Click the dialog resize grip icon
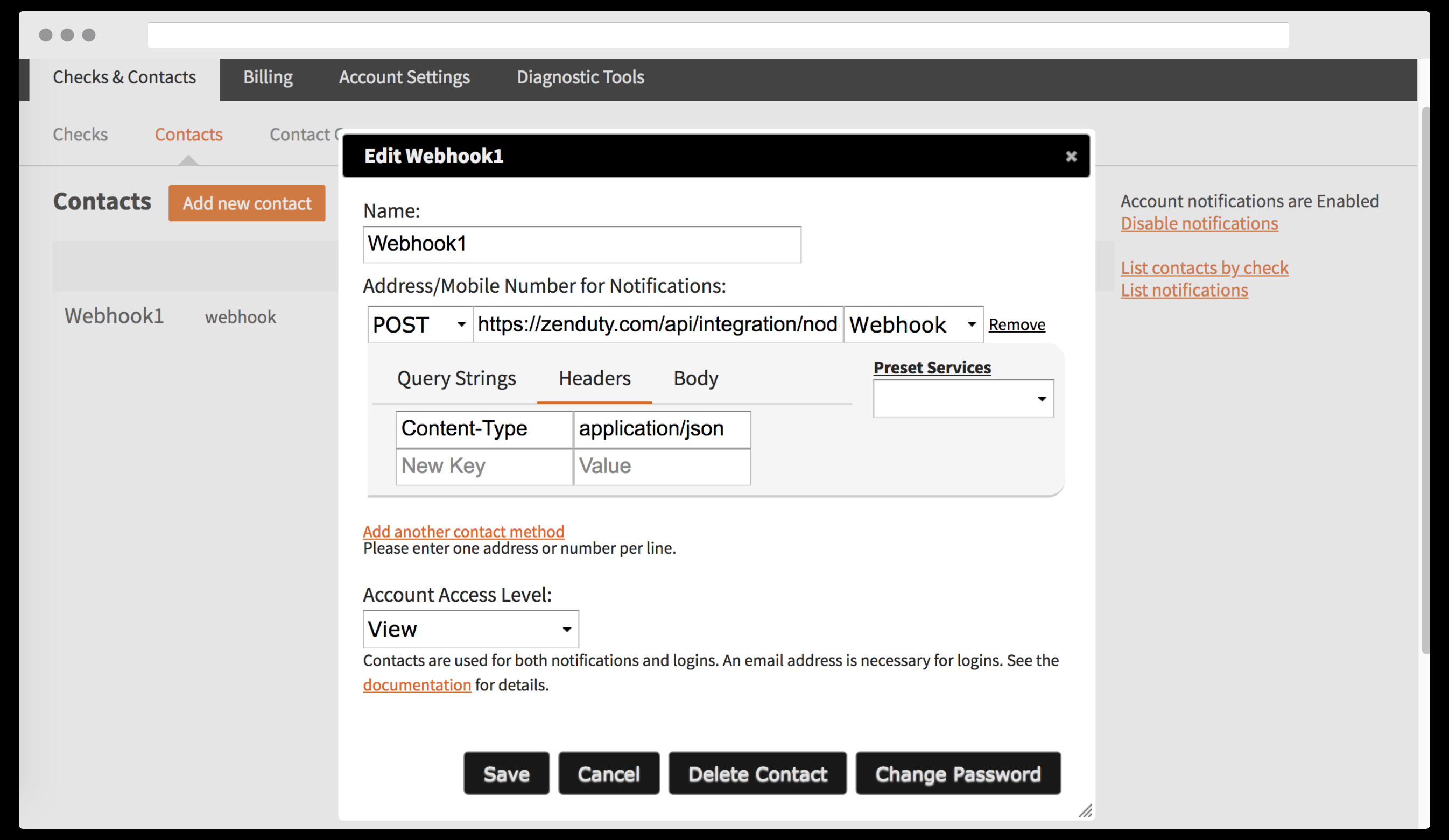Screen dimensions: 1449x840 (x=1085, y=811)
